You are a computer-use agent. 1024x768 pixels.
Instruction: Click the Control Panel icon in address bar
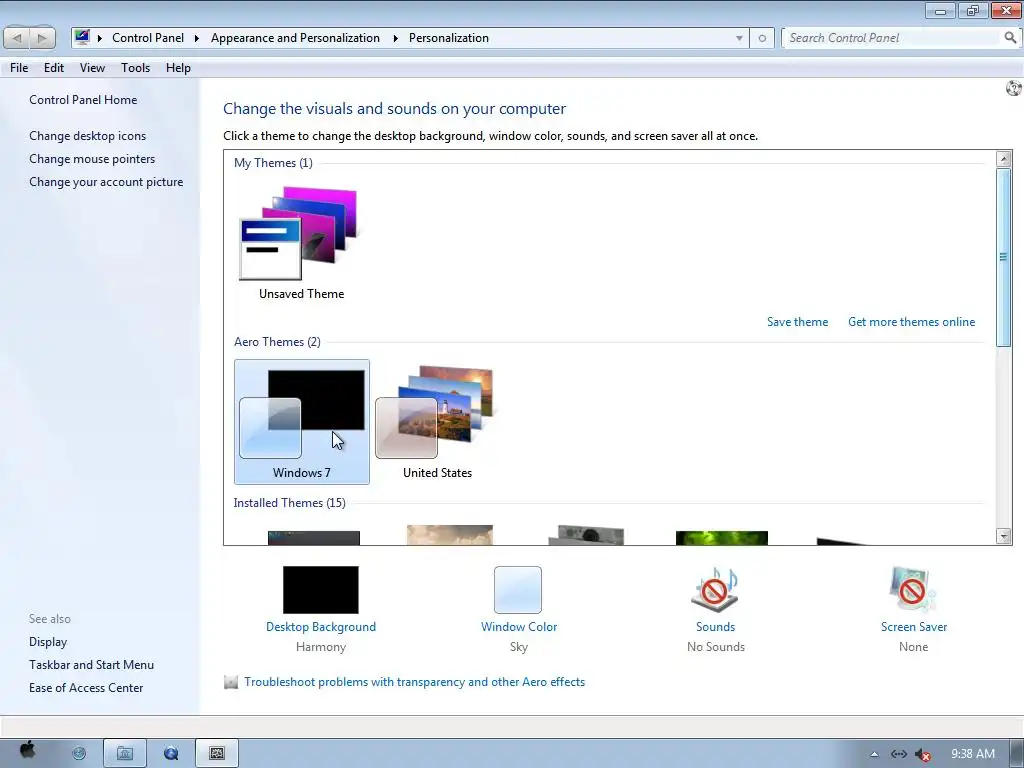point(82,38)
